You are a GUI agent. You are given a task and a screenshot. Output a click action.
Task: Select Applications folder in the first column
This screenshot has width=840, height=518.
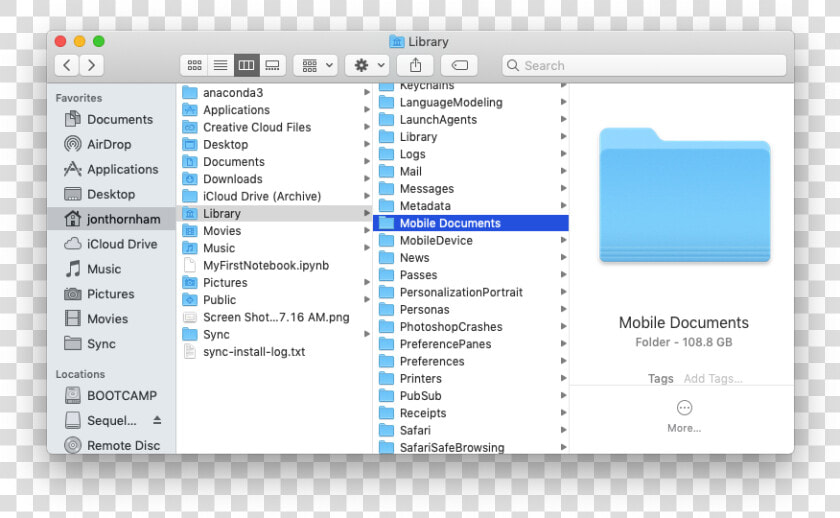point(274,110)
